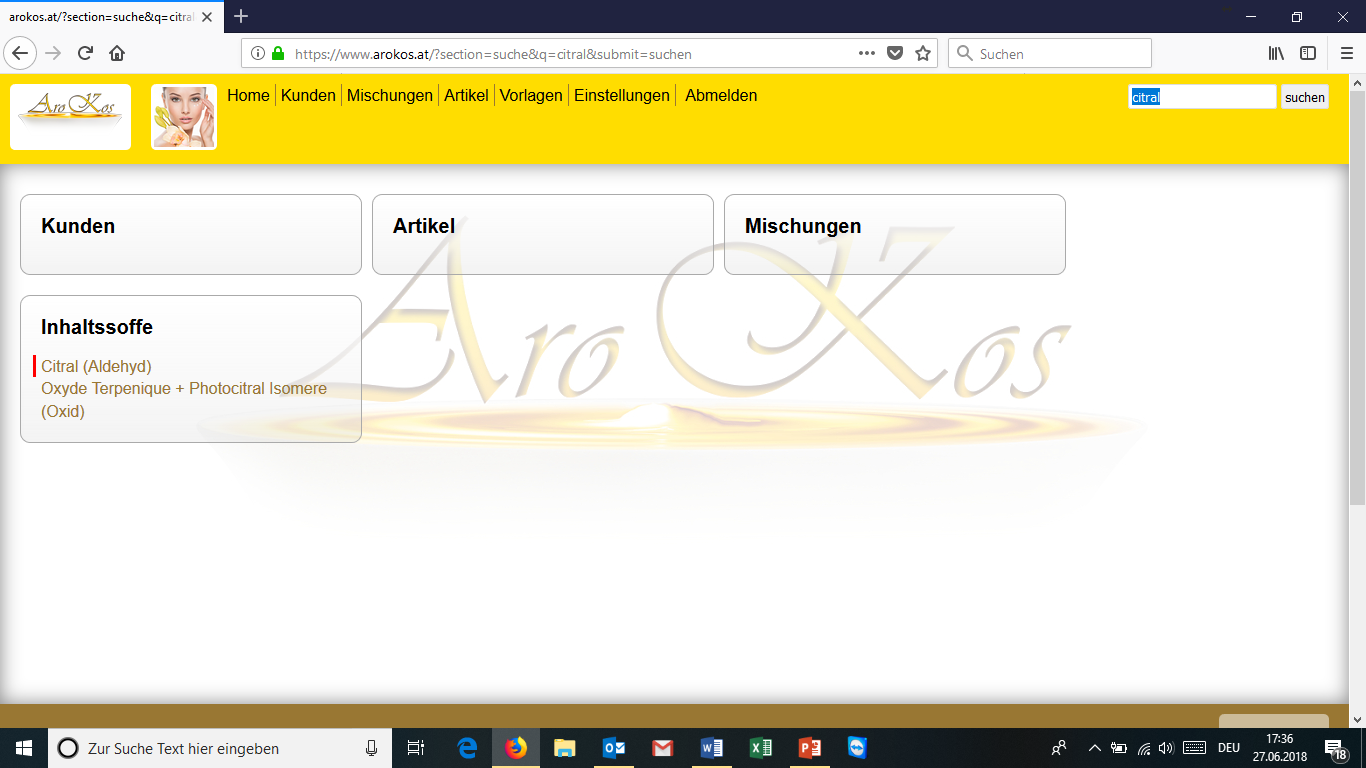Open Task View from the taskbar
This screenshot has height=768, width=1366.
pyautogui.click(x=416, y=748)
